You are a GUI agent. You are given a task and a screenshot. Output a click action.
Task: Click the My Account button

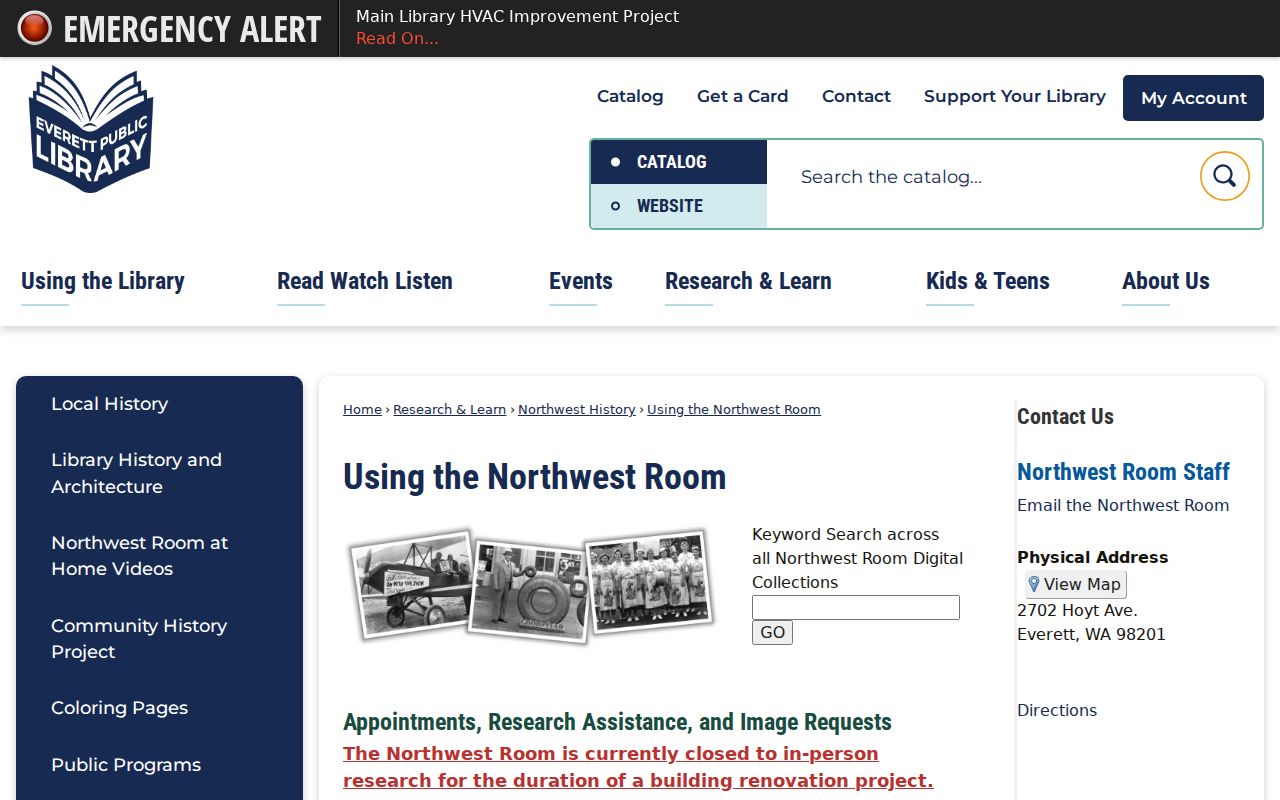click(x=1193, y=98)
